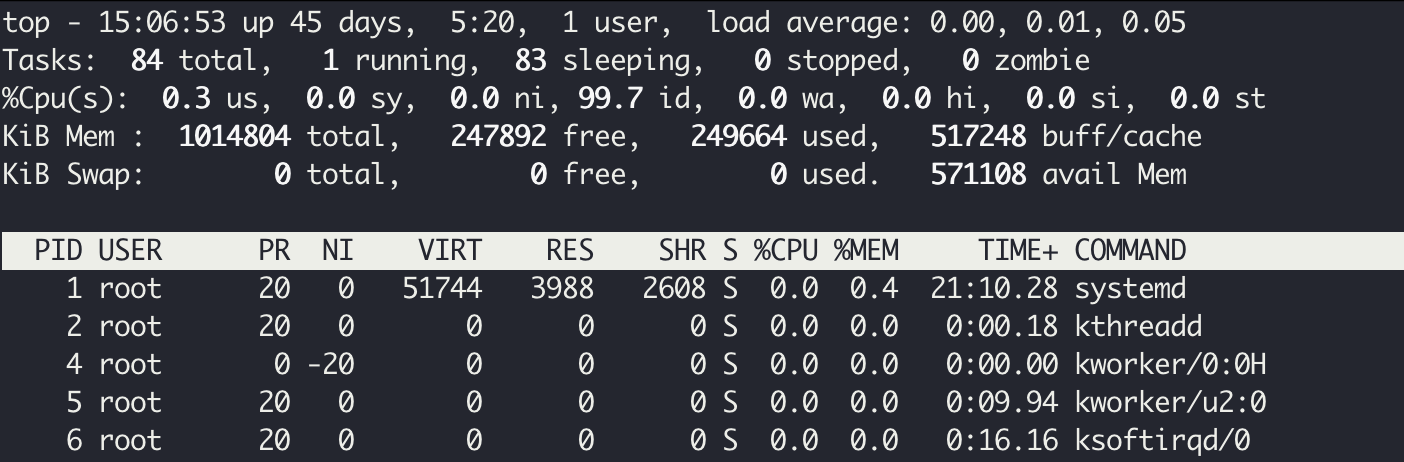Click the '1 running' tasks count

coord(394,60)
